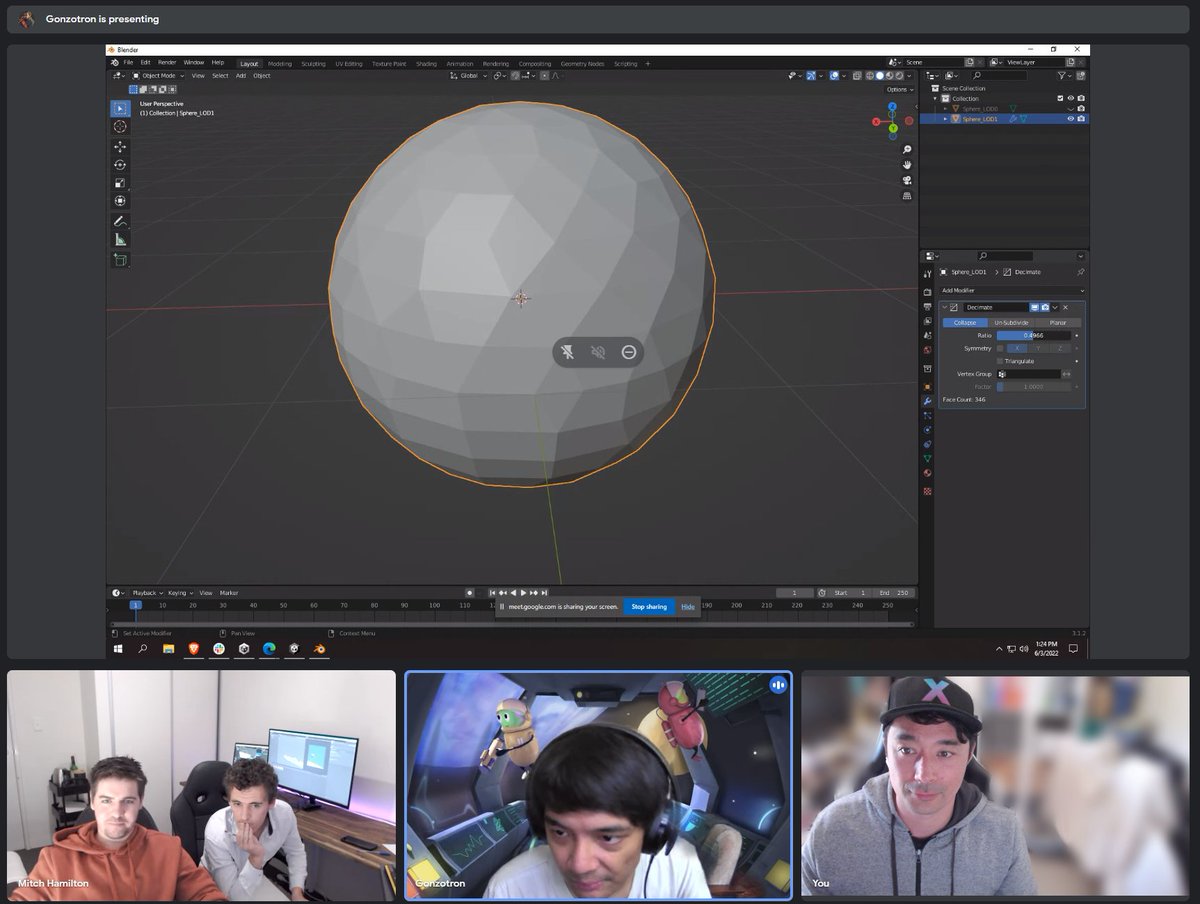Select the Add Cube tool in Blender toolbar
1200x904 pixels.
coord(120,259)
